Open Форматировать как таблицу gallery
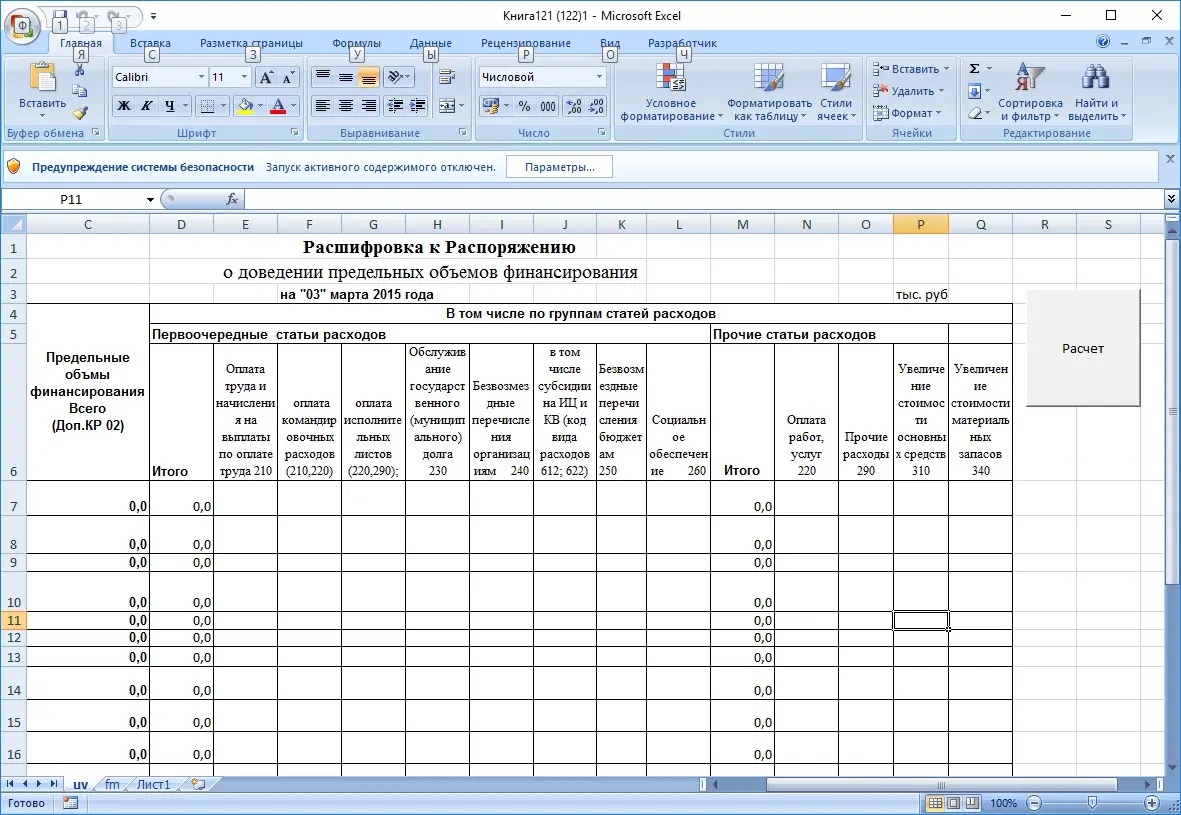The height and width of the screenshot is (815, 1181). (x=769, y=92)
